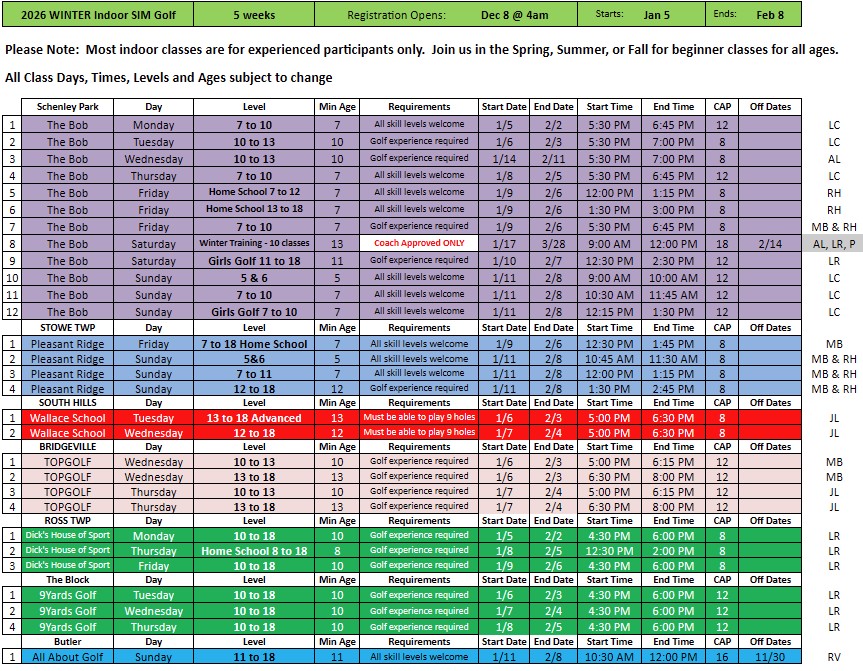Click the '2/14' off date cell
Image resolution: width=863 pixels, height=671 pixels.
coord(770,243)
